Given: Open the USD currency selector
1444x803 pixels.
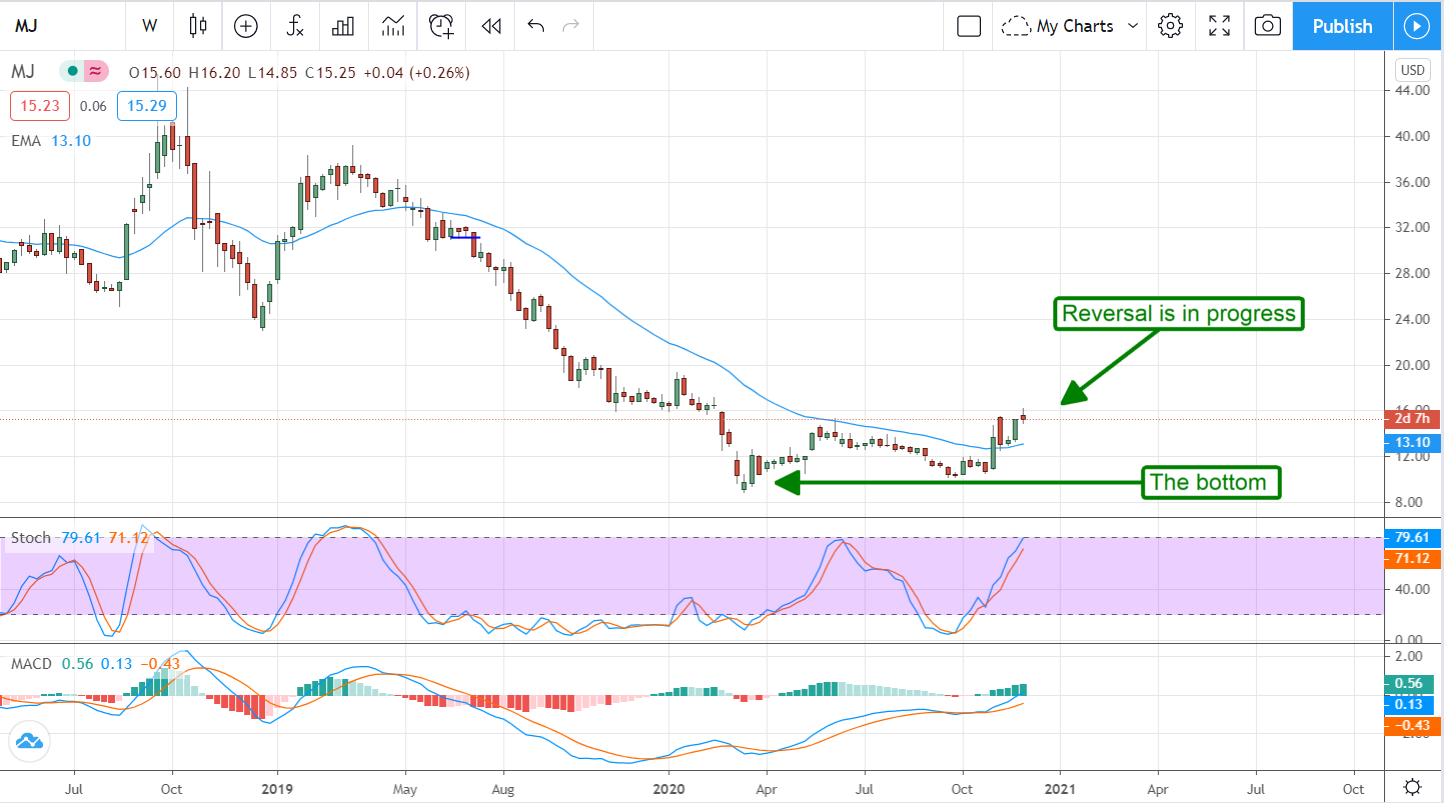Looking at the screenshot, I should point(1412,70).
